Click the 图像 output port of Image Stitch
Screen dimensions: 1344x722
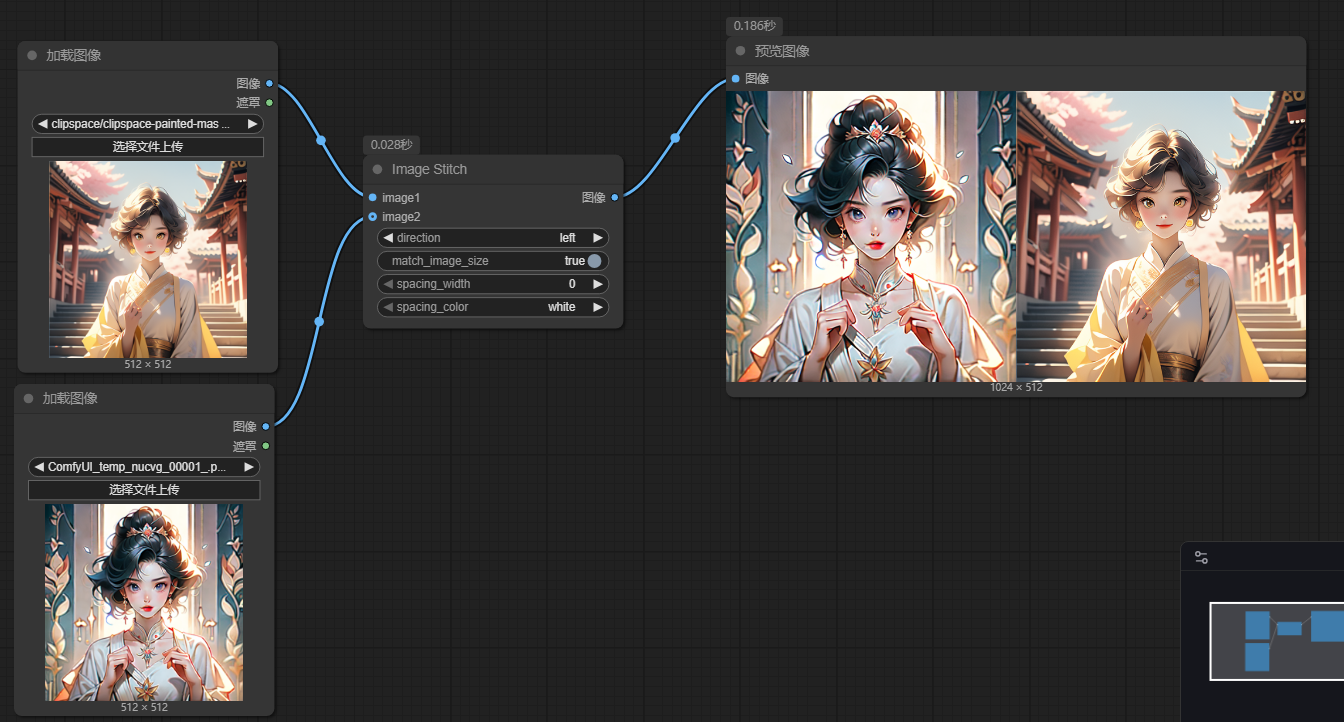pyautogui.click(x=614, y=198)
